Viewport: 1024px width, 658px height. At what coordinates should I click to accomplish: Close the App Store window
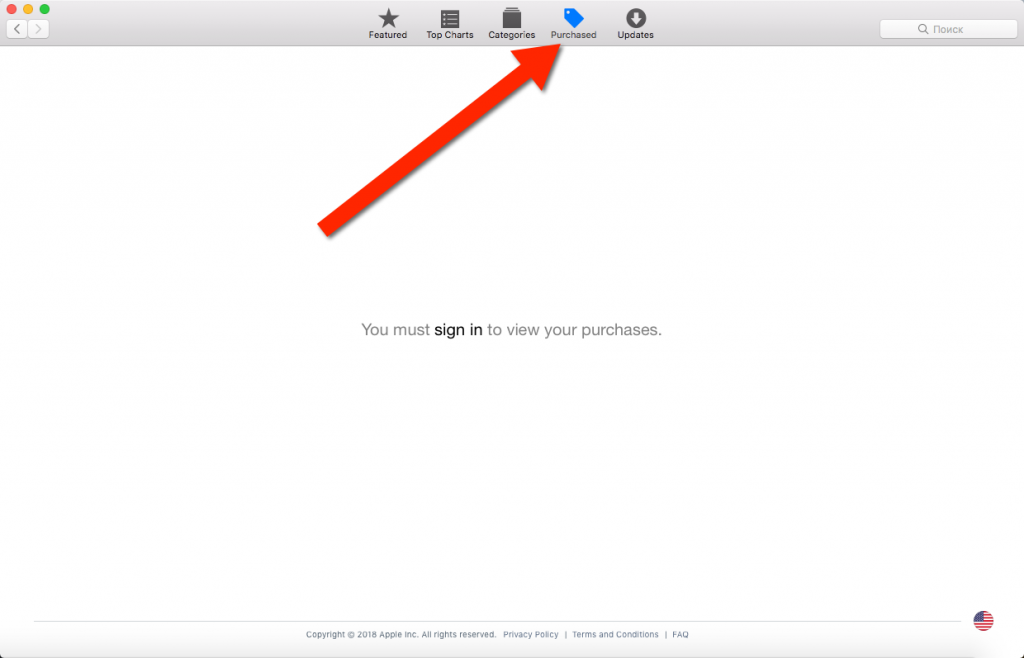(11, 9)
